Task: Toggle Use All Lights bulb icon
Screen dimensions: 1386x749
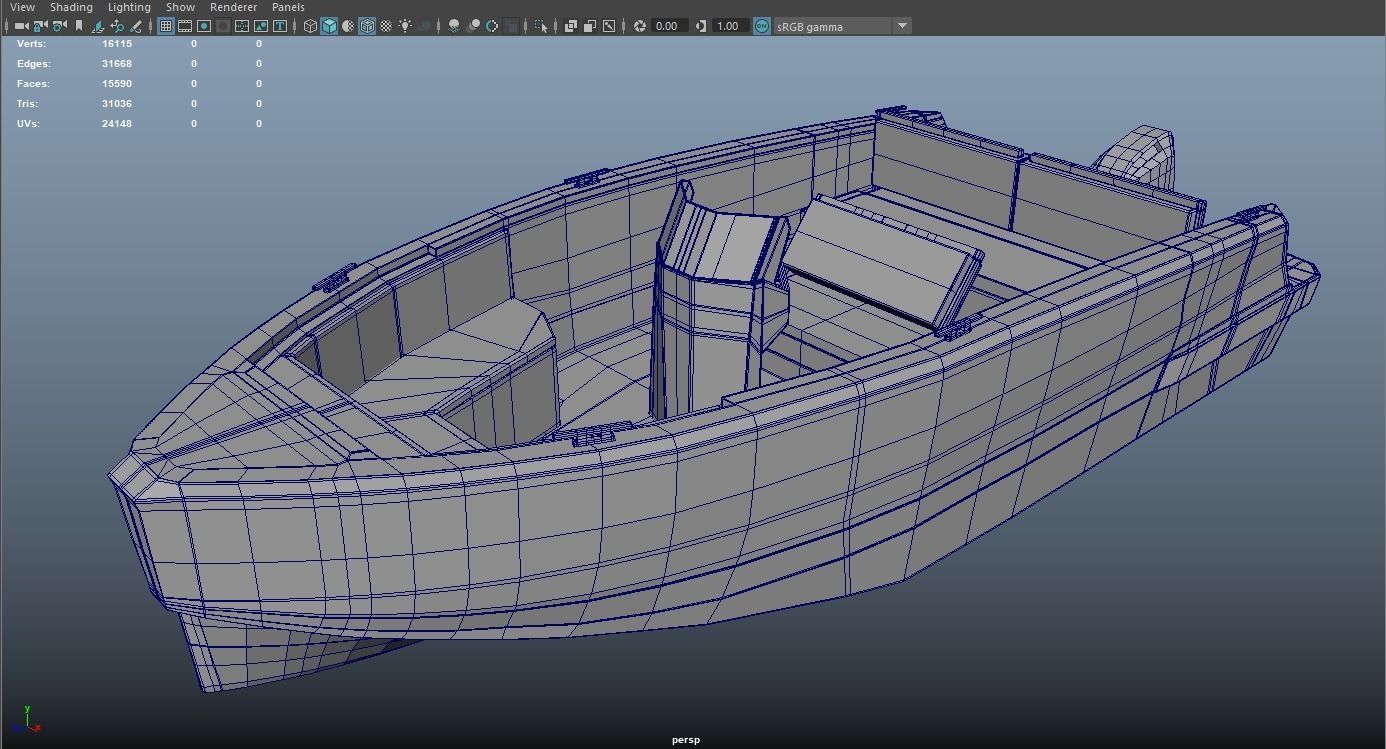Action: click(x=405, y=26)
